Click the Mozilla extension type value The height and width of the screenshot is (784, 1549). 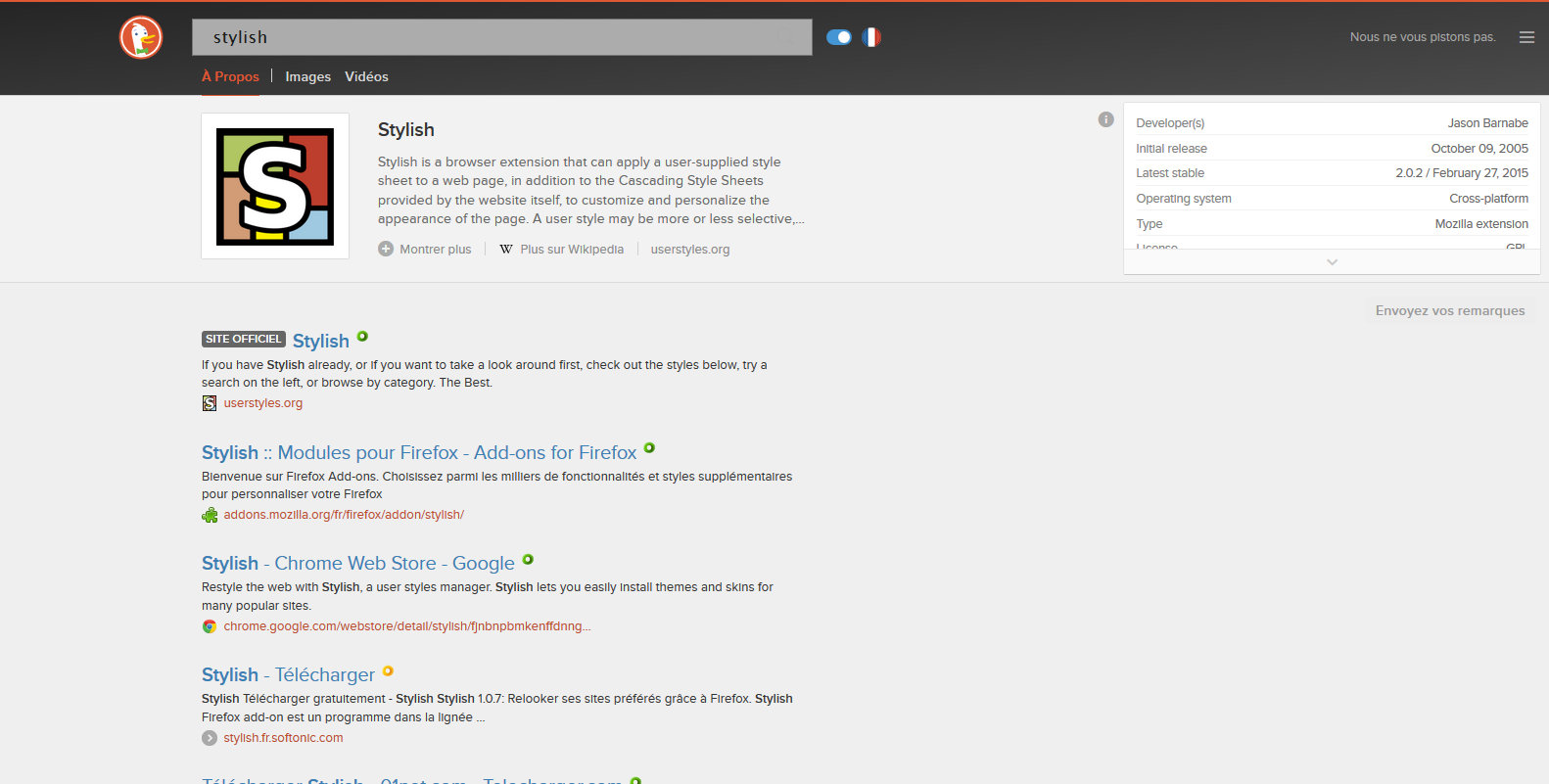(1481, 224)
